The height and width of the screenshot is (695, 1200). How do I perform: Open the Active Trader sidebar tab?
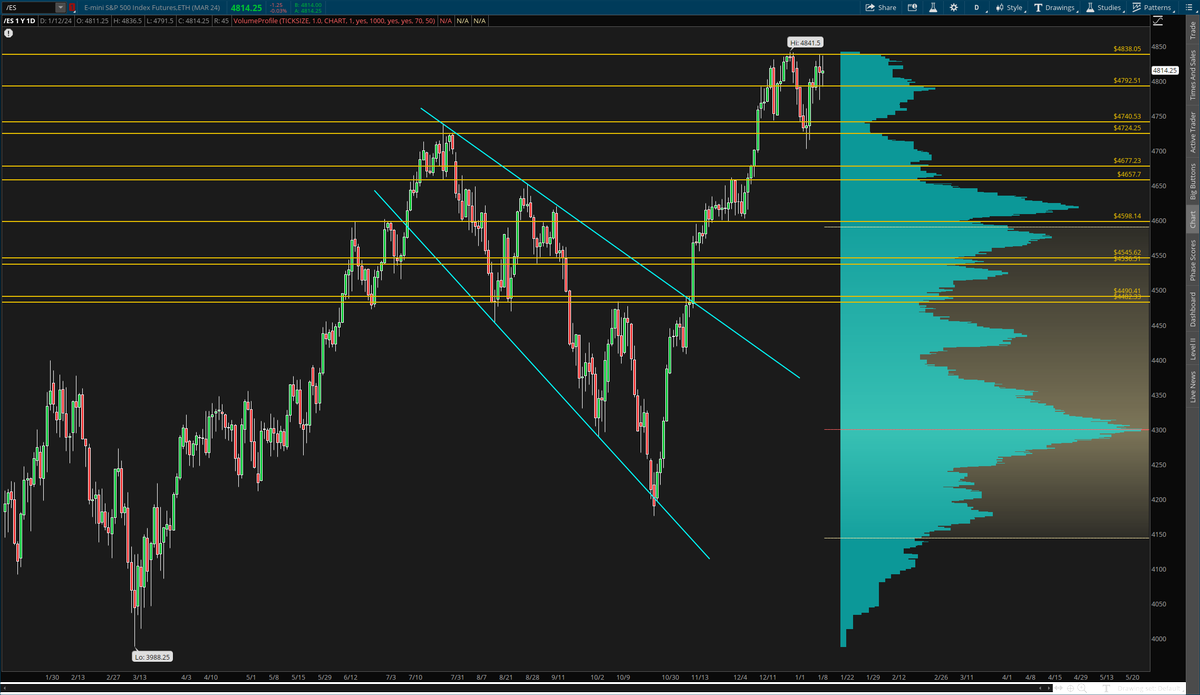pos(1192,131)
